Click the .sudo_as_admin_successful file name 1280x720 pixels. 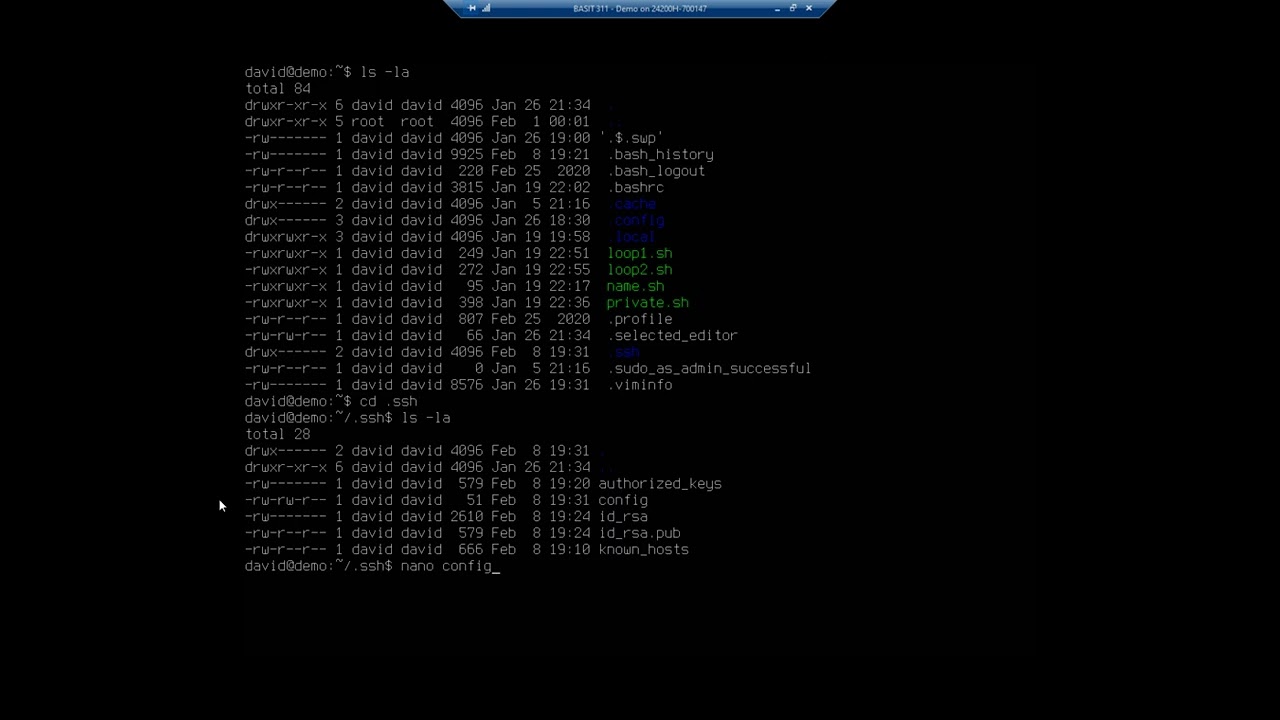[709, 369]
